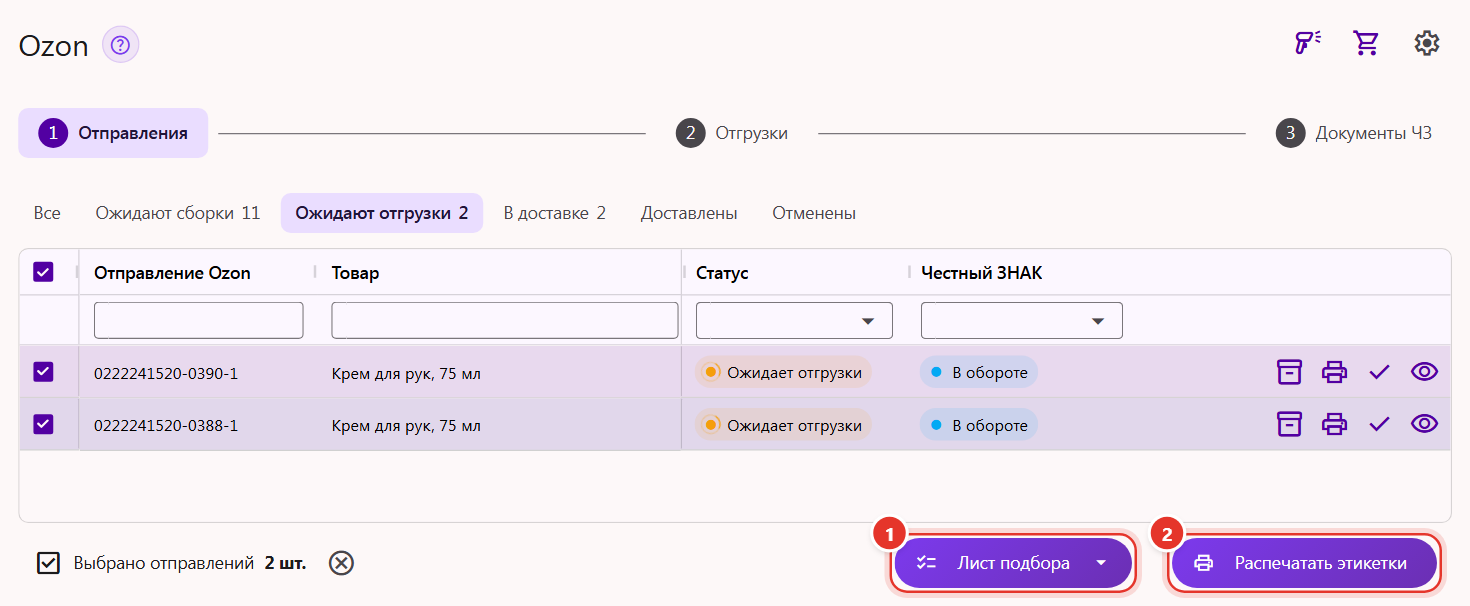The image size is (1470, 606).
Task: Click the Распечатать этикетки button
Action: (x=1304, y=563)
